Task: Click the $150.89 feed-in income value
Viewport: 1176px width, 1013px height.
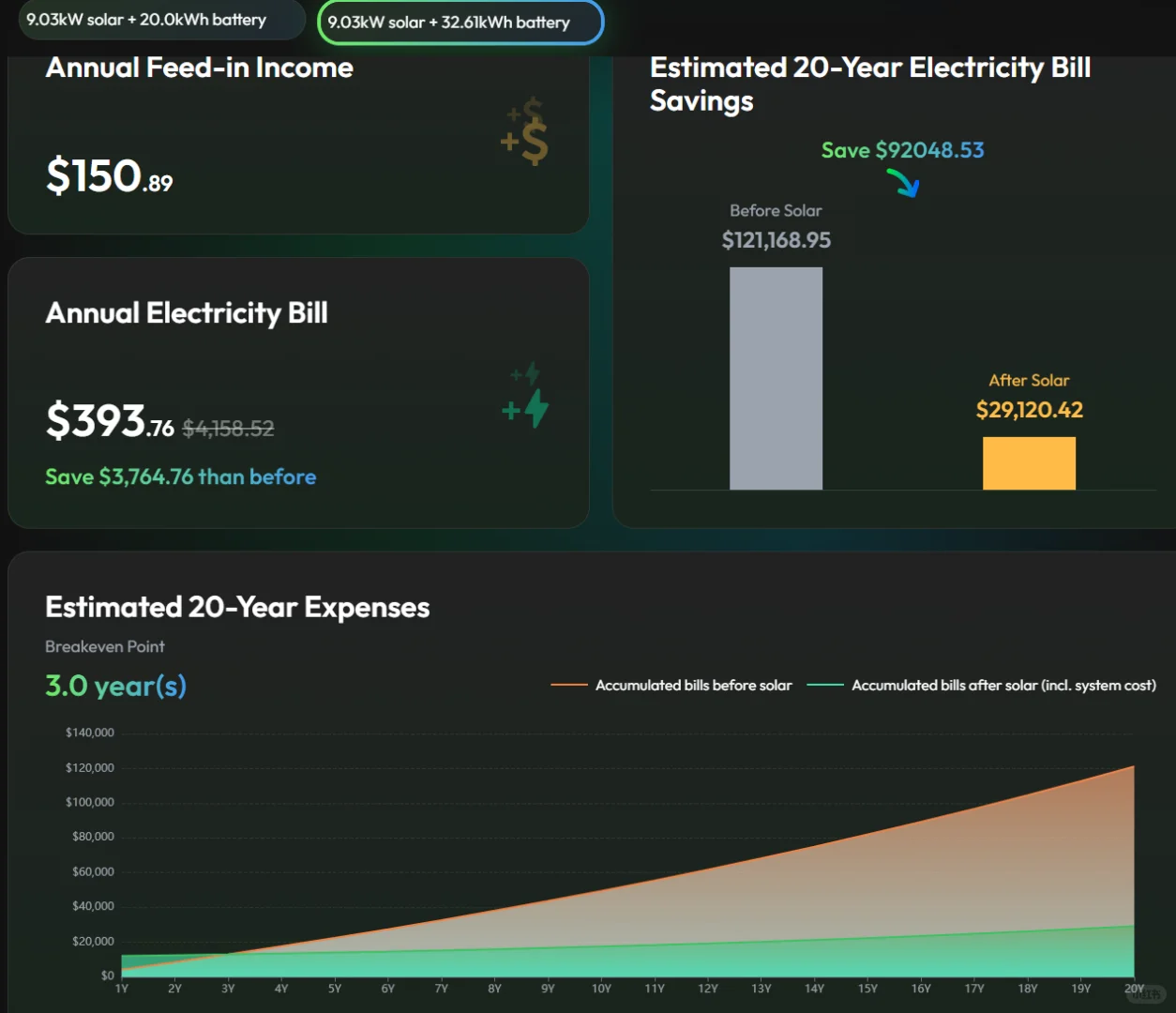Action: 110,176
